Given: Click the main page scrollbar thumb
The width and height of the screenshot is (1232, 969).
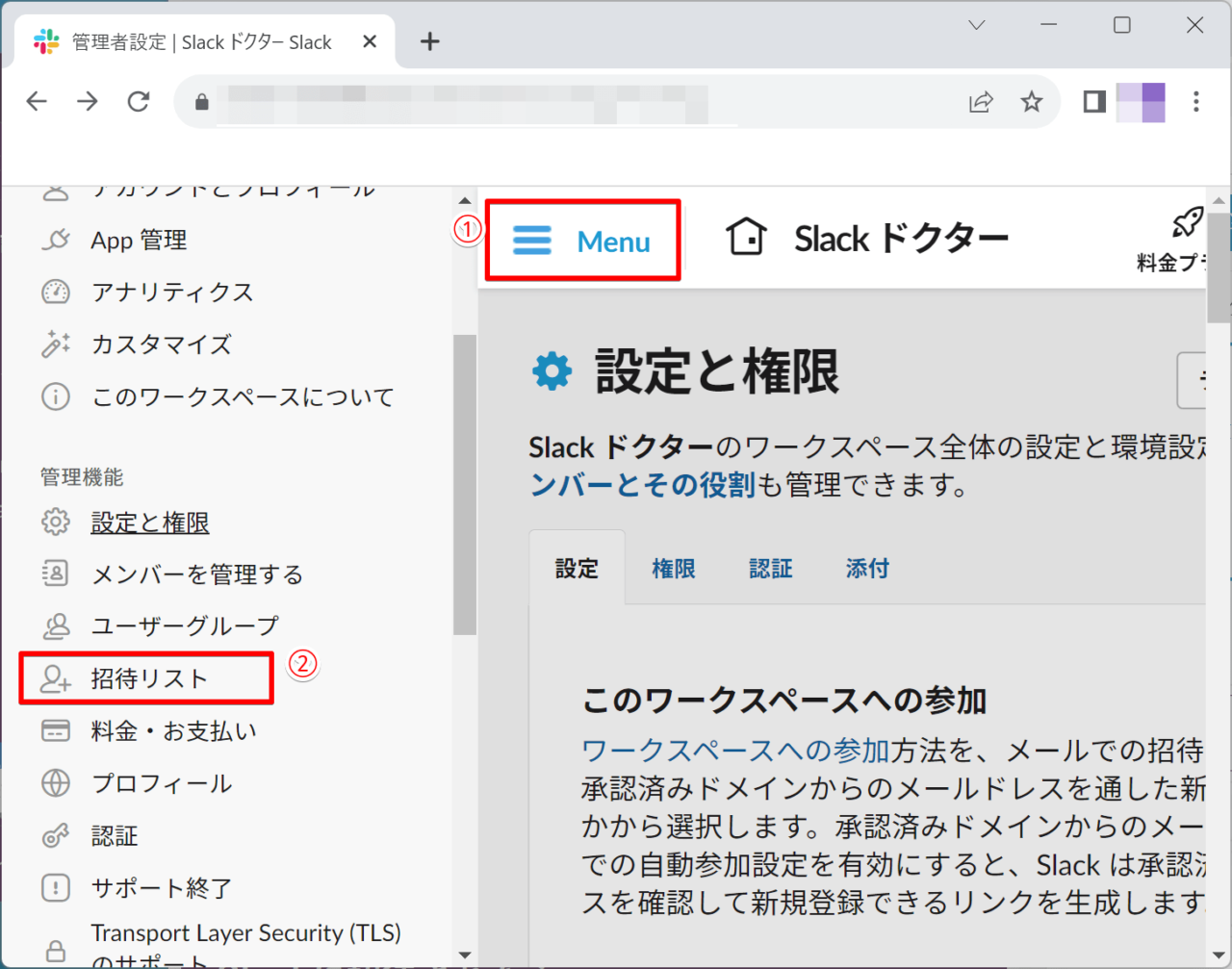Looking at the screenshot, I should (1219, 268).
